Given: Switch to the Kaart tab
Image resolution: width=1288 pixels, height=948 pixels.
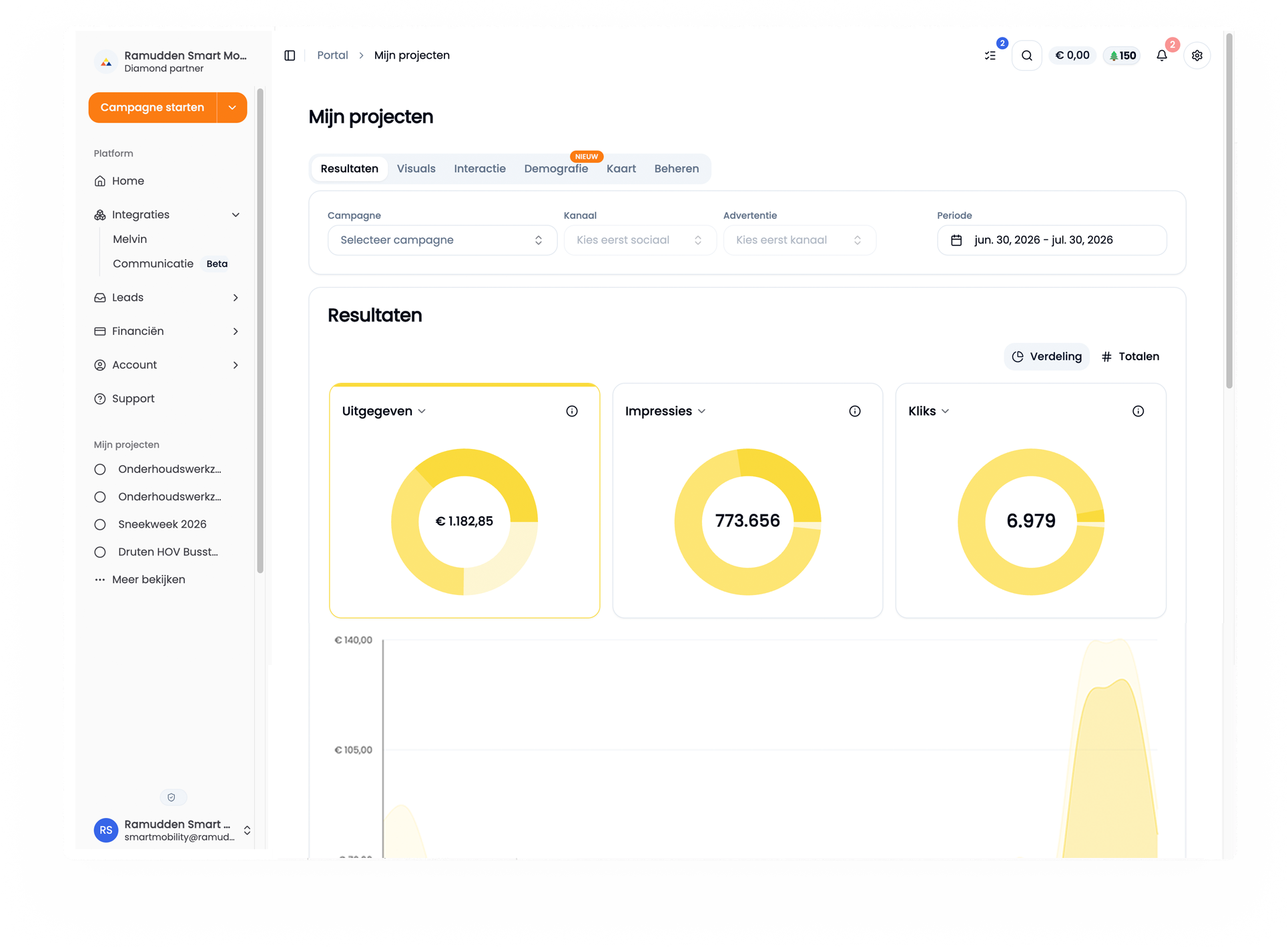Looking at the screenshot, I should (621, 169).
